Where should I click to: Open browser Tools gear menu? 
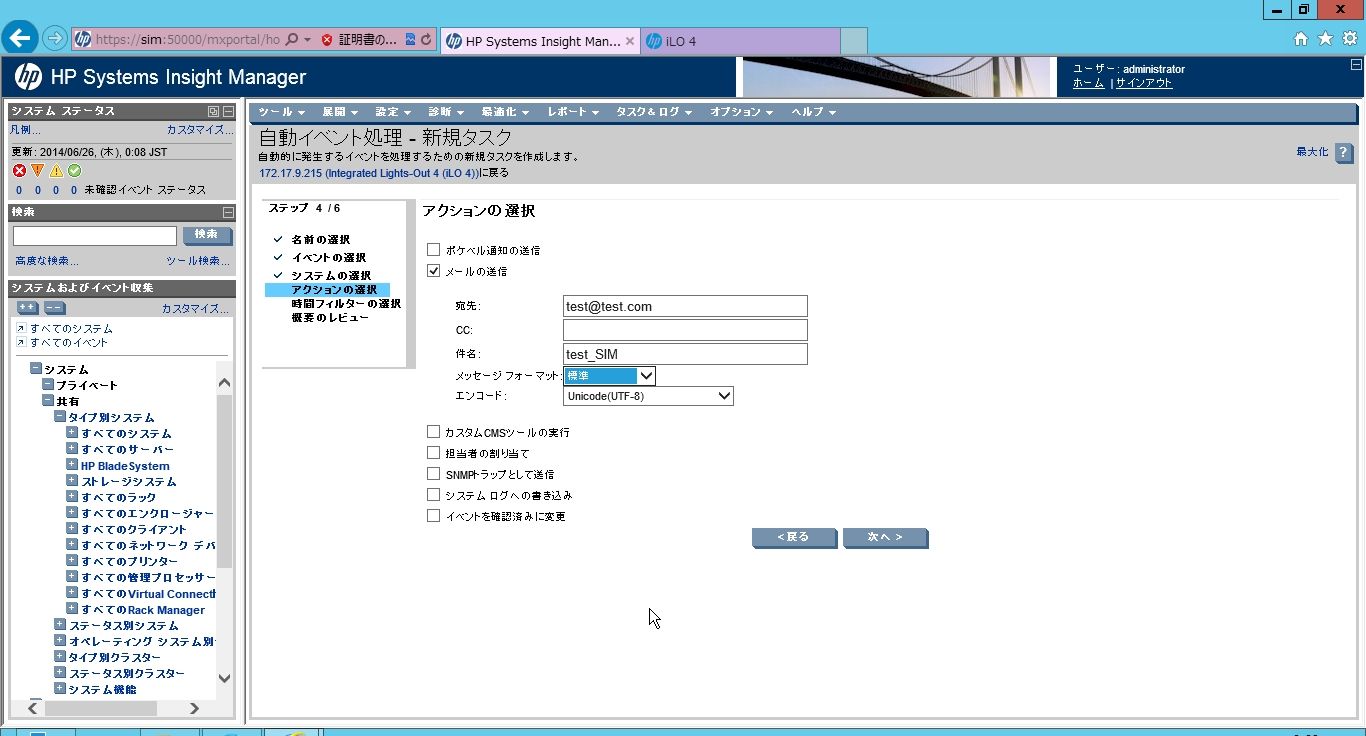(1349, 39)
